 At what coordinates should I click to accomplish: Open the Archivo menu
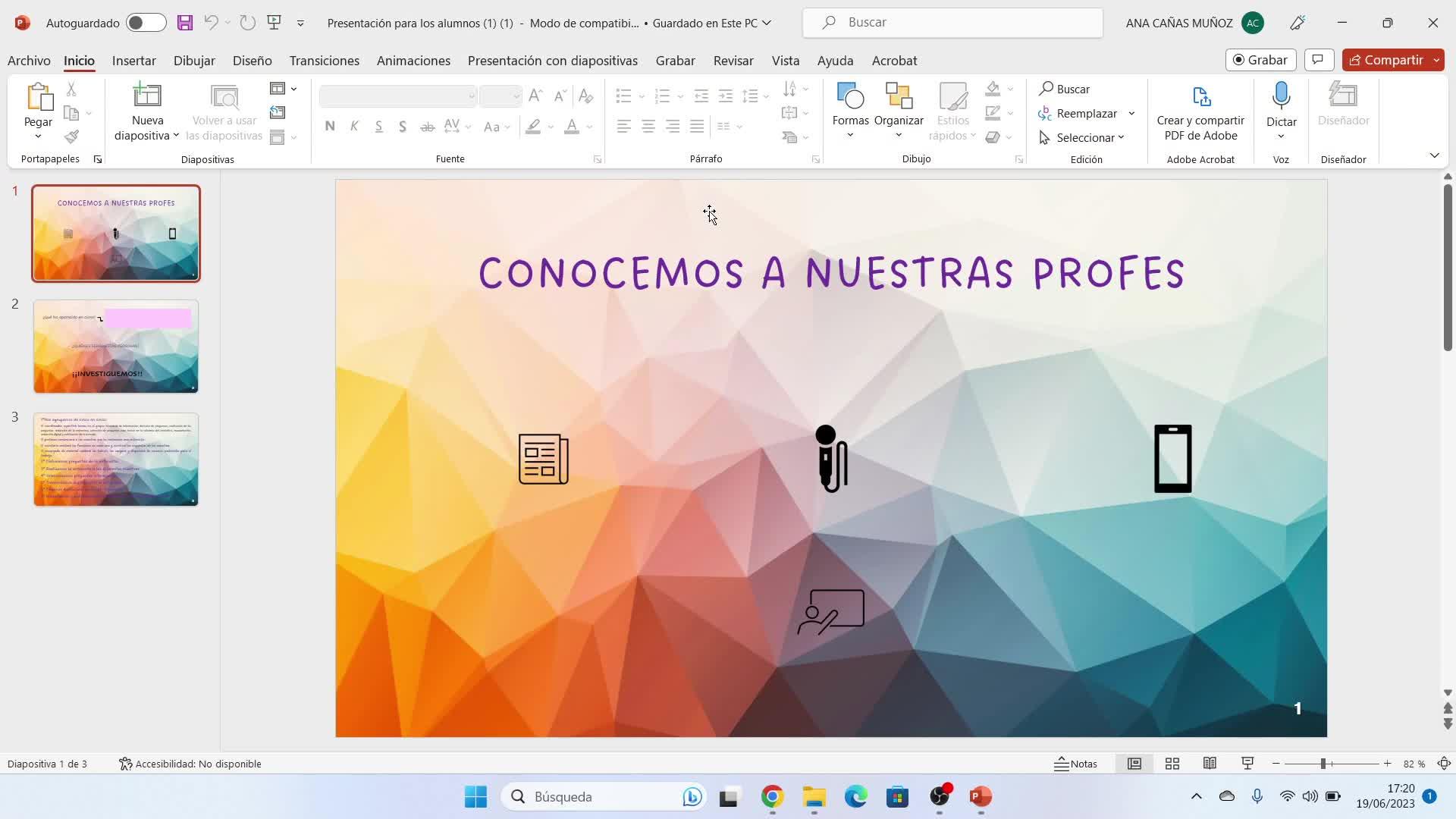pos(29,61)
